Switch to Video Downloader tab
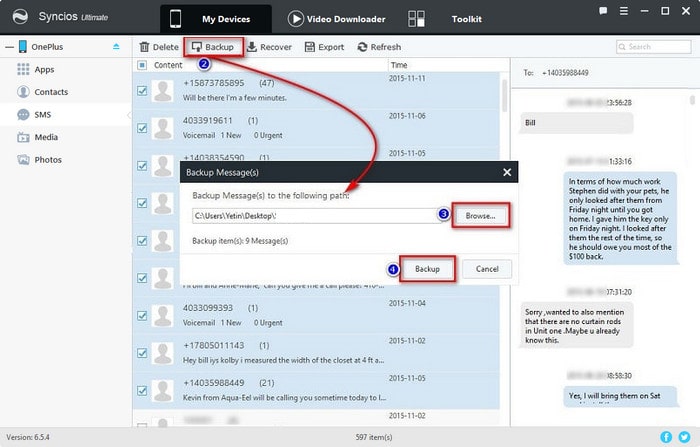The height and width of the screenshot is (447, 700). click(x=337, y=19)
